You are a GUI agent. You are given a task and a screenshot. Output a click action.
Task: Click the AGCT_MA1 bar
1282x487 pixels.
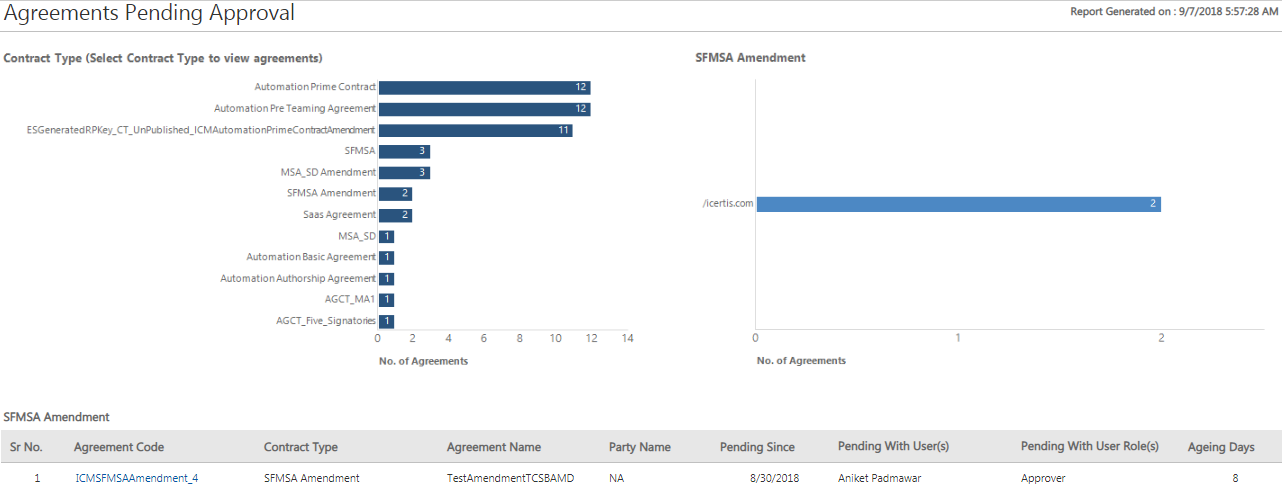click(387, 300)
